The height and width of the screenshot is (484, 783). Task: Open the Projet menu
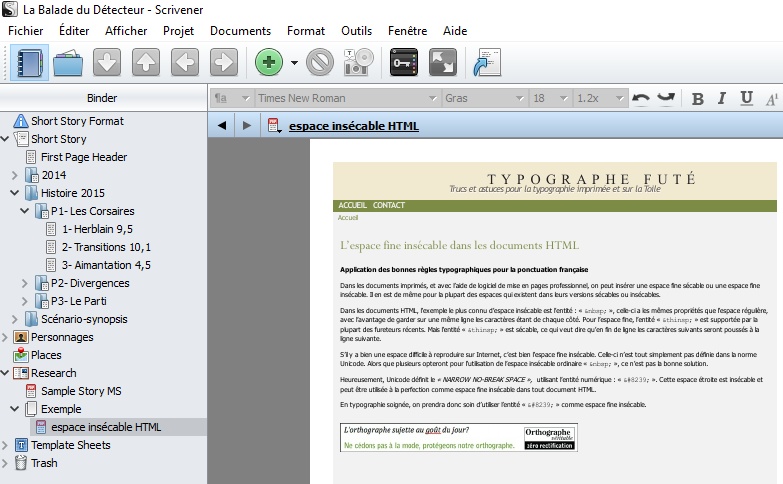pos(178,31)
